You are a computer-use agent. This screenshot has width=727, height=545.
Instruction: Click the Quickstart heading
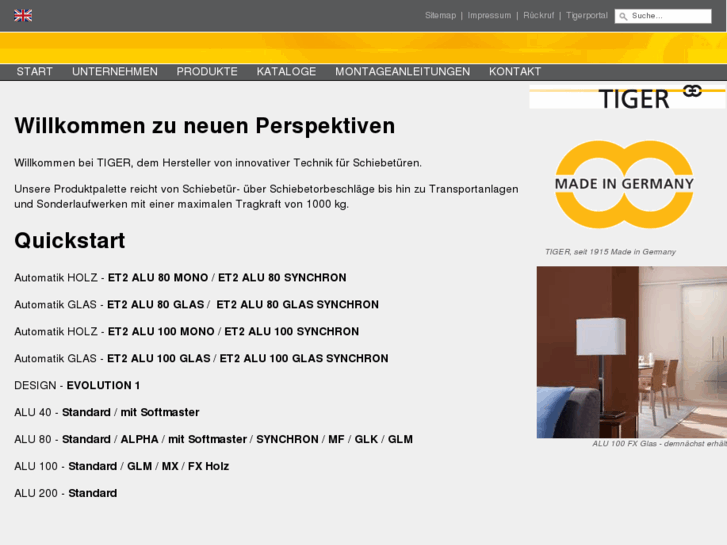click(70, 241)
